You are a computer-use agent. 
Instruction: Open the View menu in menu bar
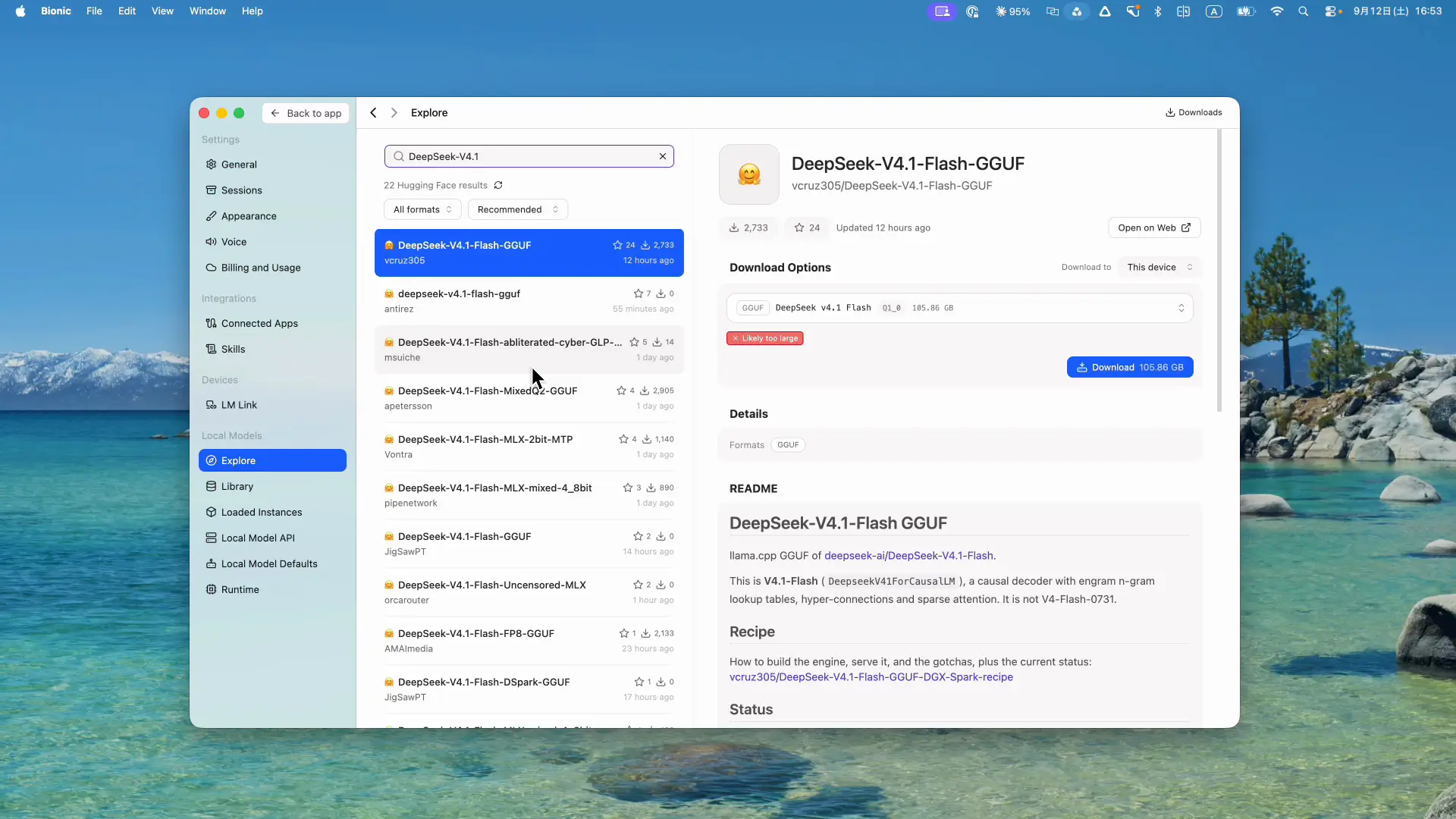point(162,11)
